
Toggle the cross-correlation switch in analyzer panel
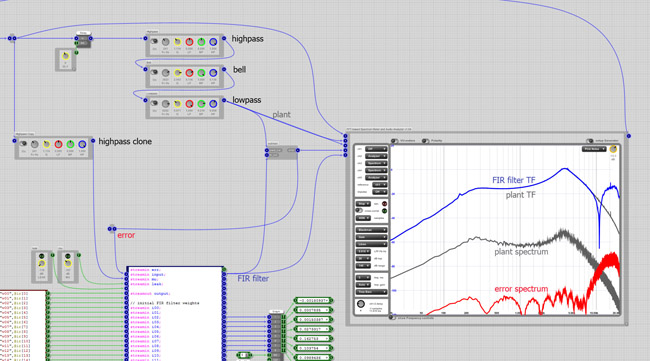pos(359,210)
